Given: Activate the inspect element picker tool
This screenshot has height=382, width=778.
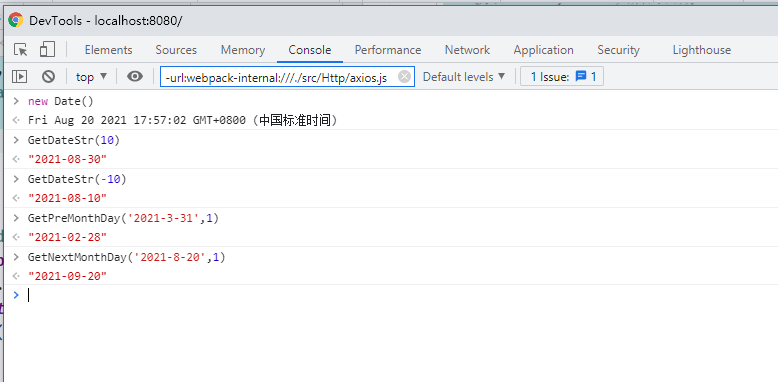Looking at the screenshot, I should pyautogui.click(x=20, y=50).
